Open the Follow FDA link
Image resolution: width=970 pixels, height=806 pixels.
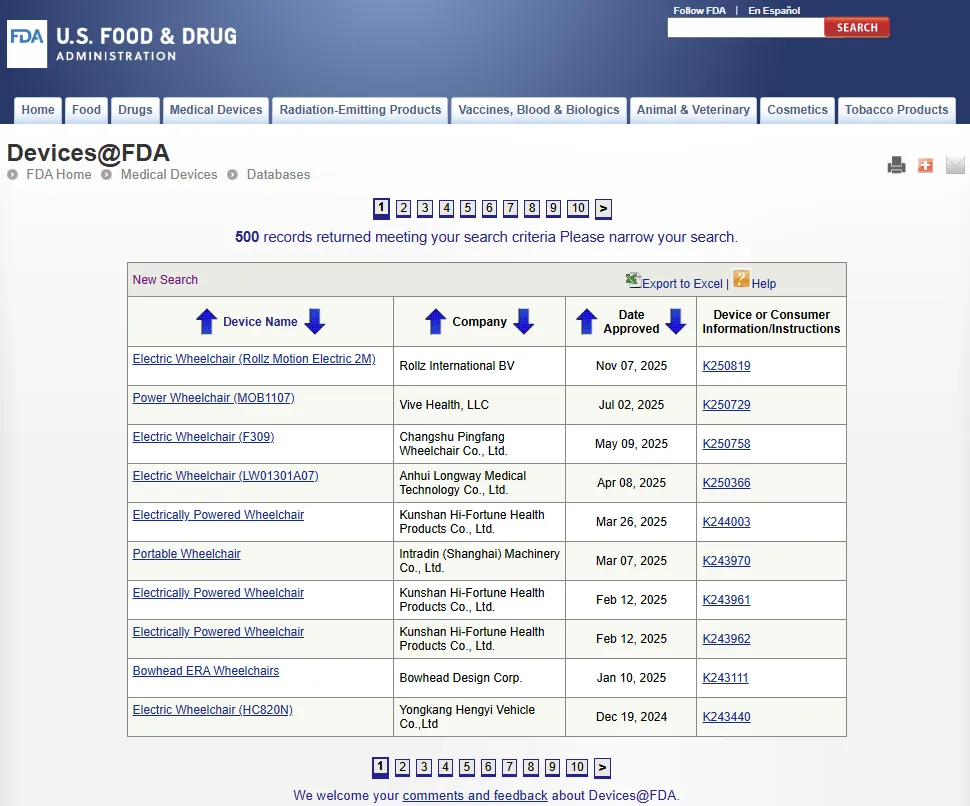coord(699,11)
